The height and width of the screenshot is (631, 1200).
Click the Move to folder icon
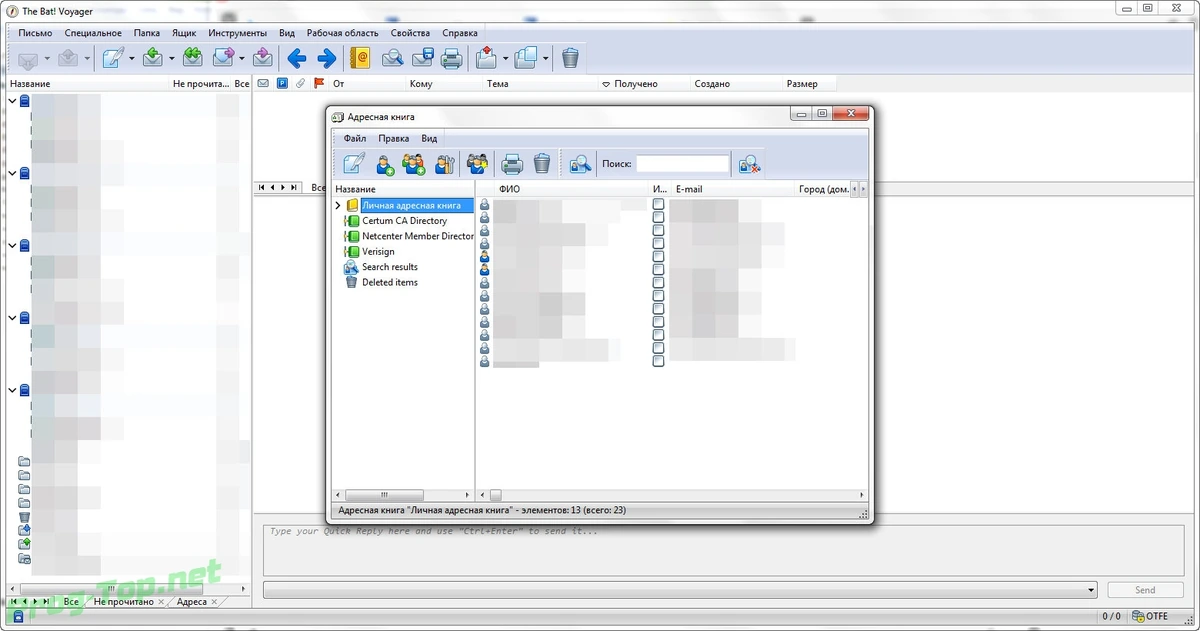[x=487, y=58]
